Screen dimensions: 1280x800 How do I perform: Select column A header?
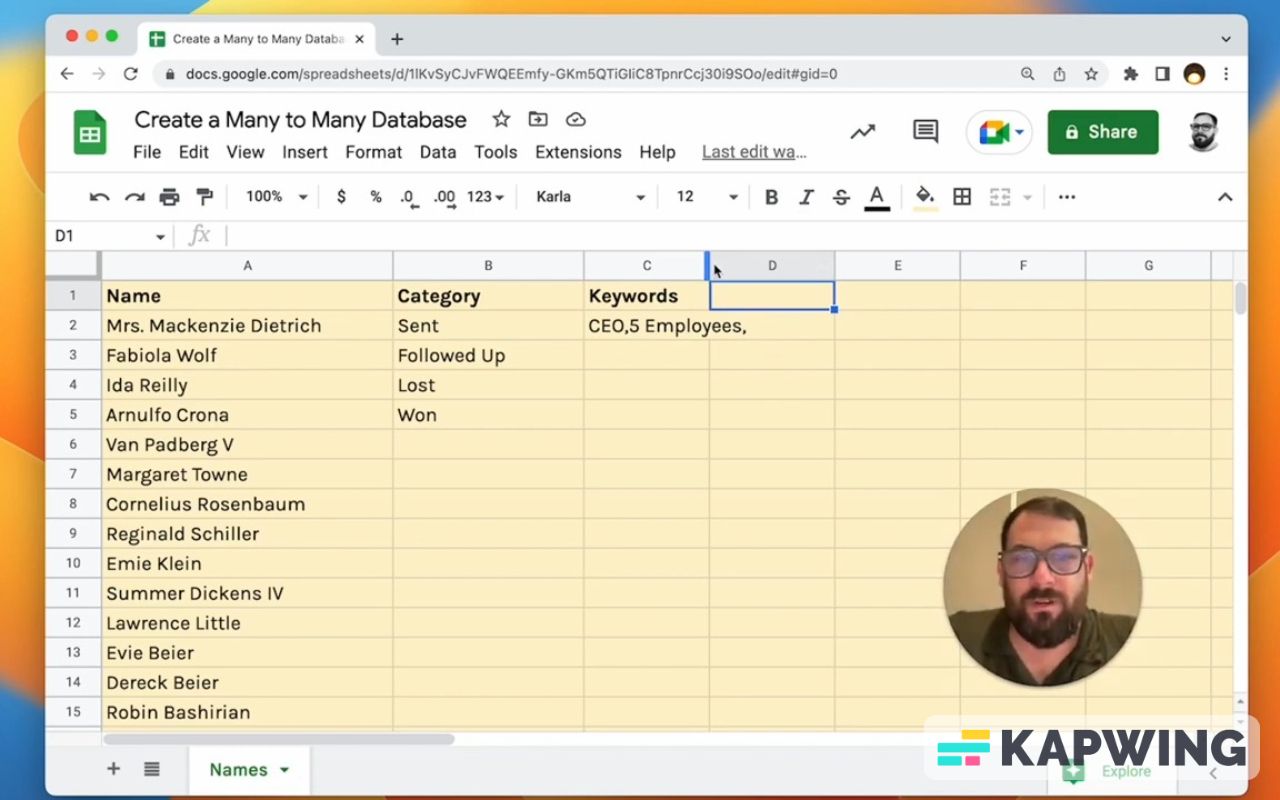(x=247, y=266)
